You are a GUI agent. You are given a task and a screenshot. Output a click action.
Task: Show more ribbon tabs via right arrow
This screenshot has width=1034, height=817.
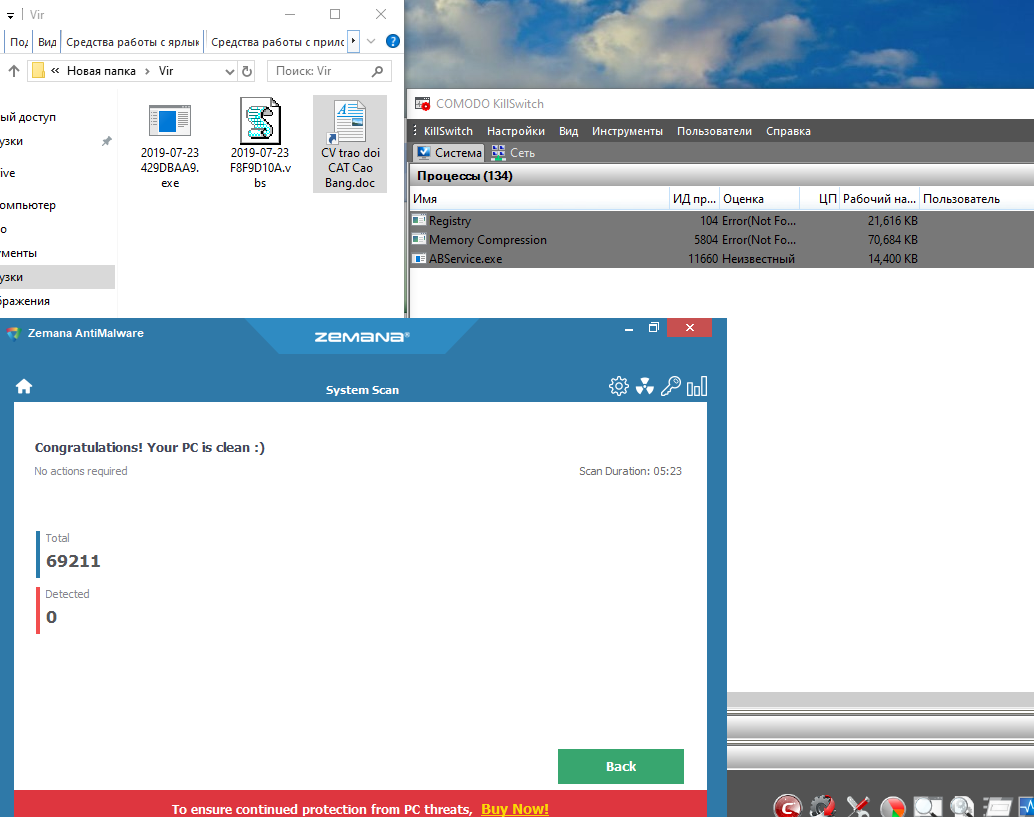point(353,41)
